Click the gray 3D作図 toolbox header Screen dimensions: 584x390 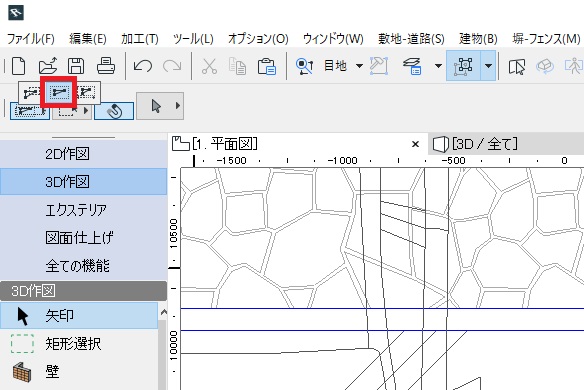pyautogui.click(x=83, y=291)
